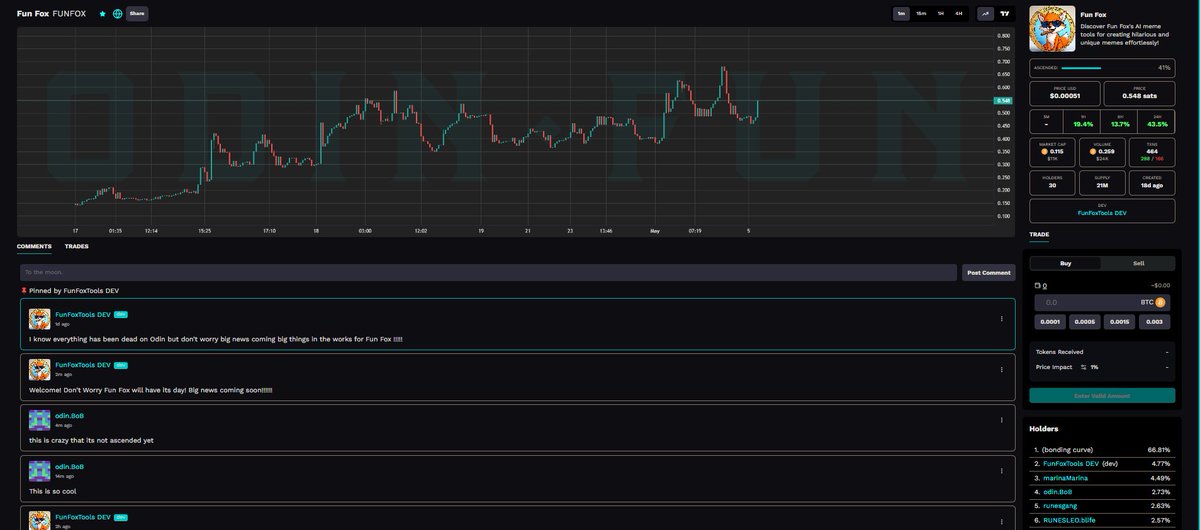
Task: Click the DEV badge on the pinned comment
Action: click(x=120, y=314)
